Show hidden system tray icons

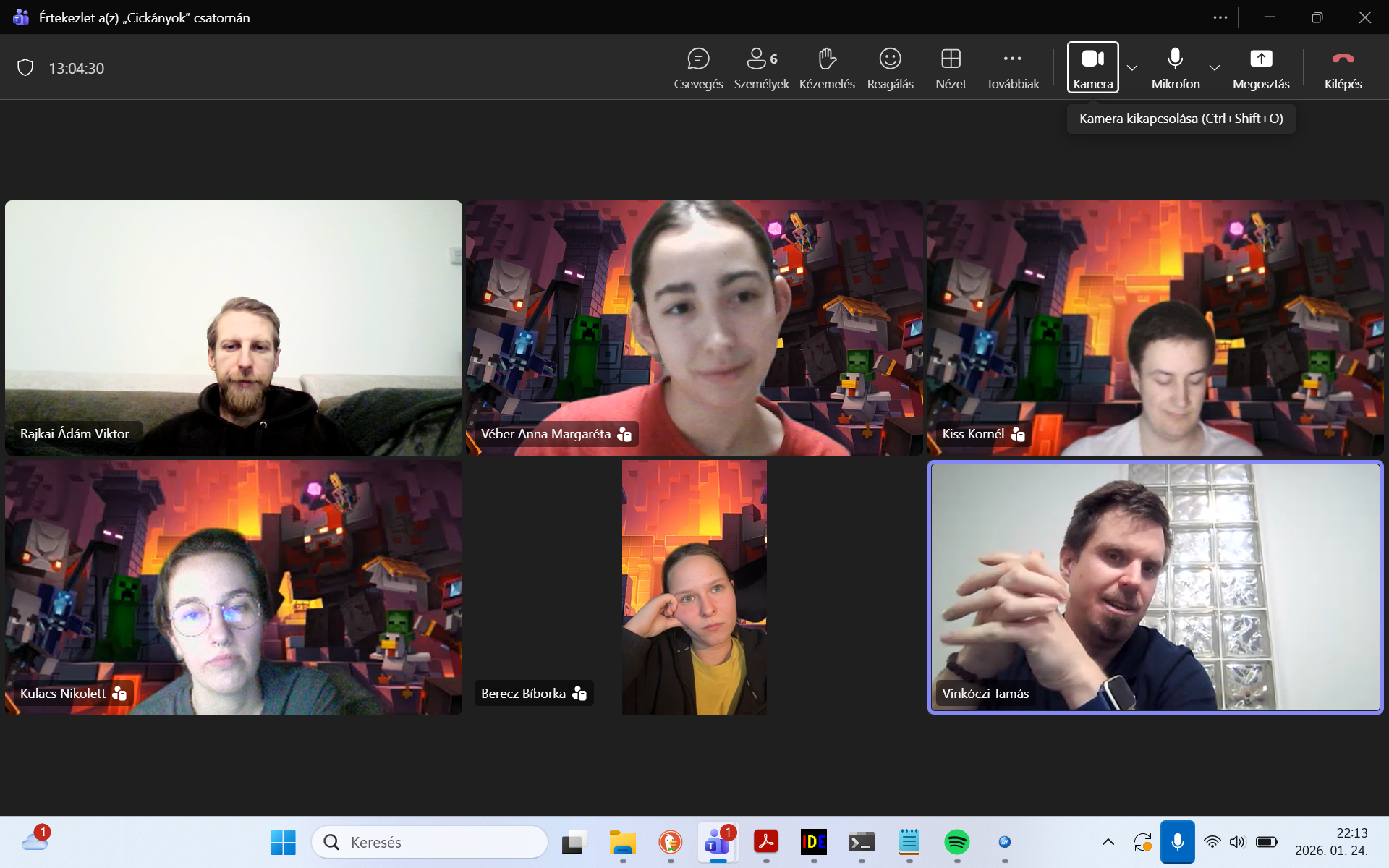pos(1108,842)
